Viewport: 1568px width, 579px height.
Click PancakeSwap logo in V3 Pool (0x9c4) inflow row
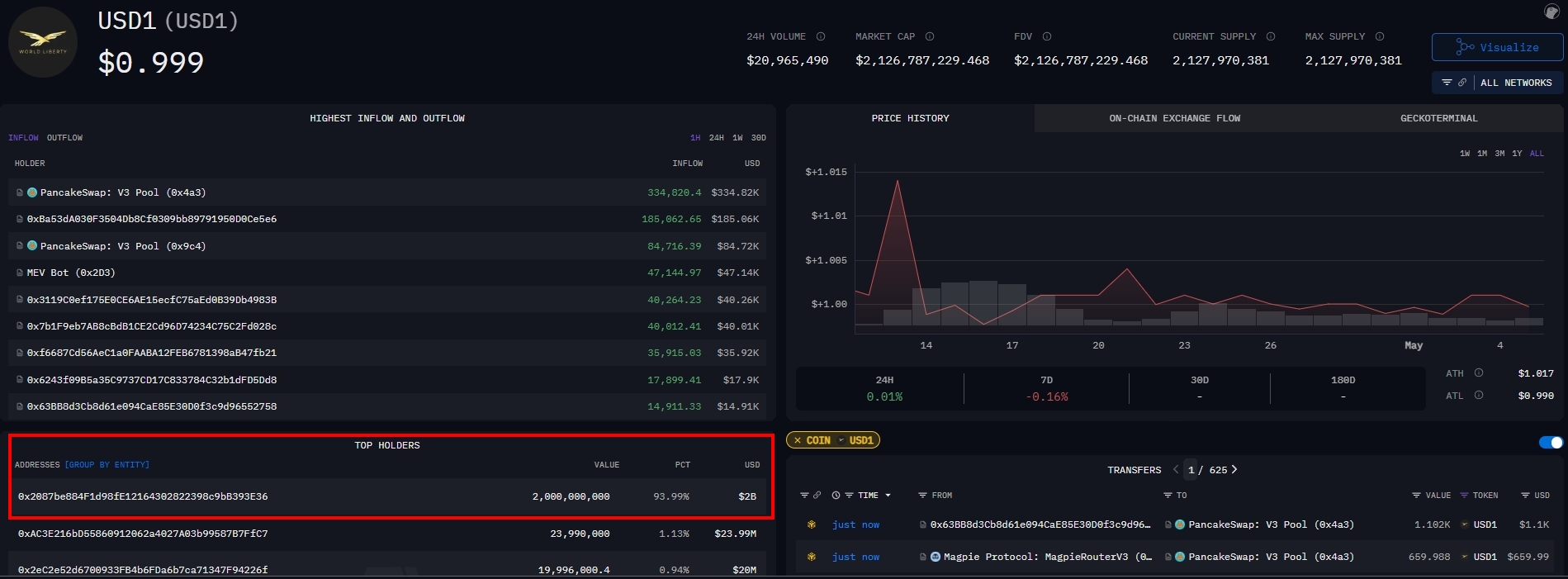tap(32, 246)
